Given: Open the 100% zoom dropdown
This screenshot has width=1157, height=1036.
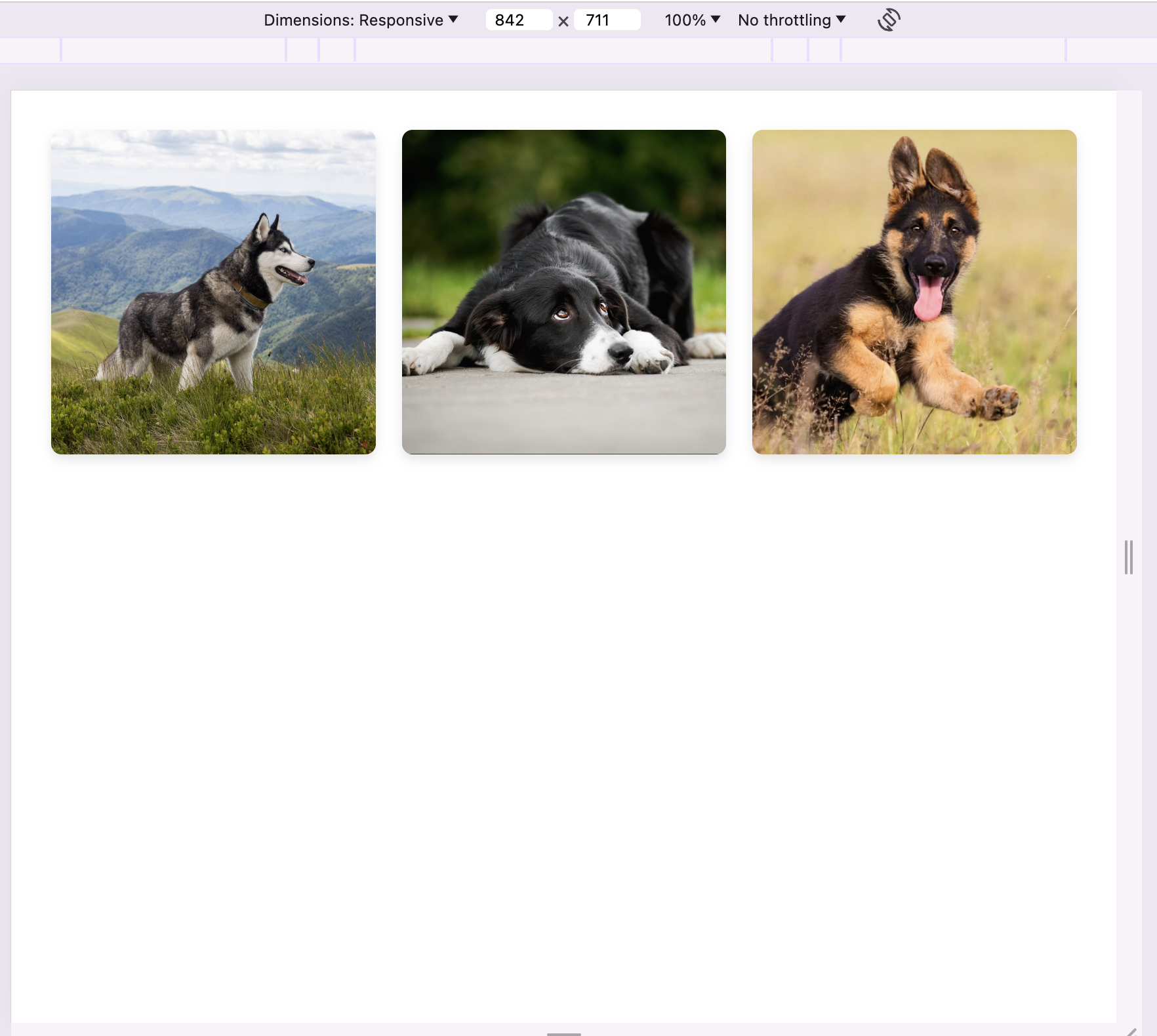Looking at the screenshot, I should pyautogui.click(x=692, y=20).
